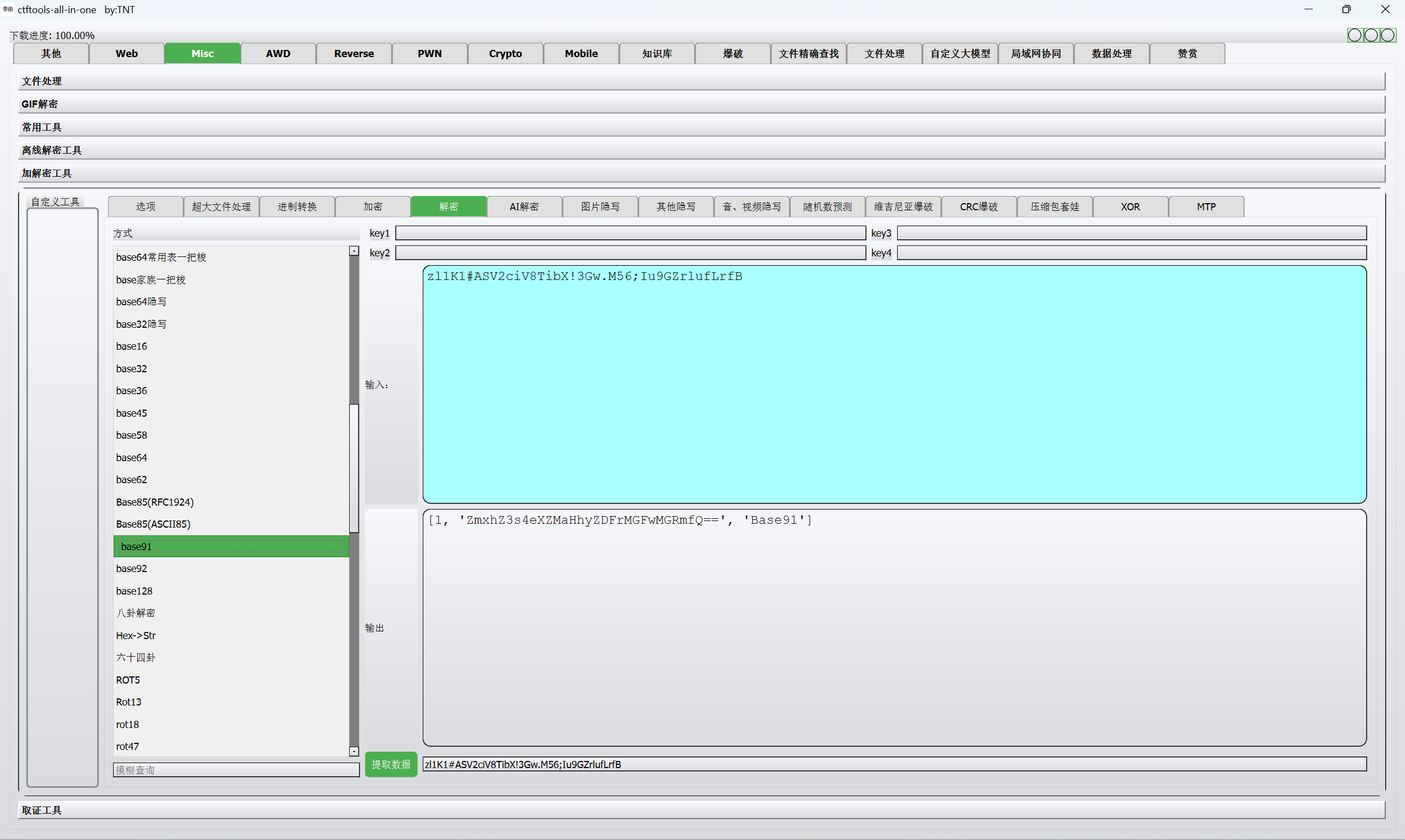The image size is (1405, 840).
Task: Switch to the 局域网协同 main tab
Action: 1037,53
